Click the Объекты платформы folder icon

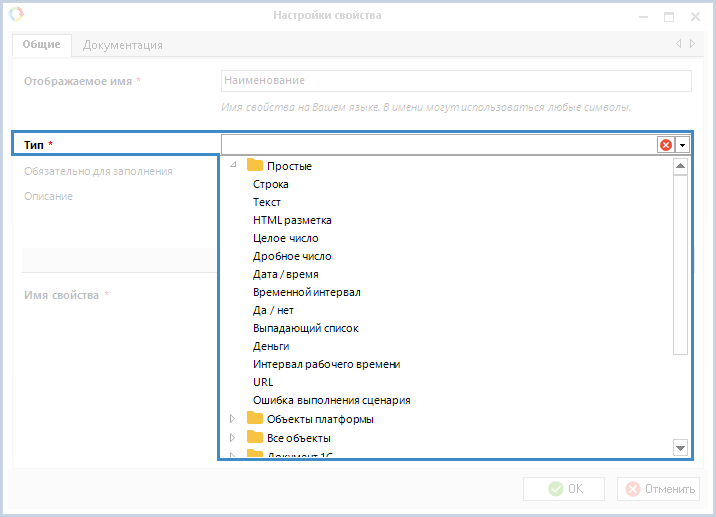click(254, 419)
